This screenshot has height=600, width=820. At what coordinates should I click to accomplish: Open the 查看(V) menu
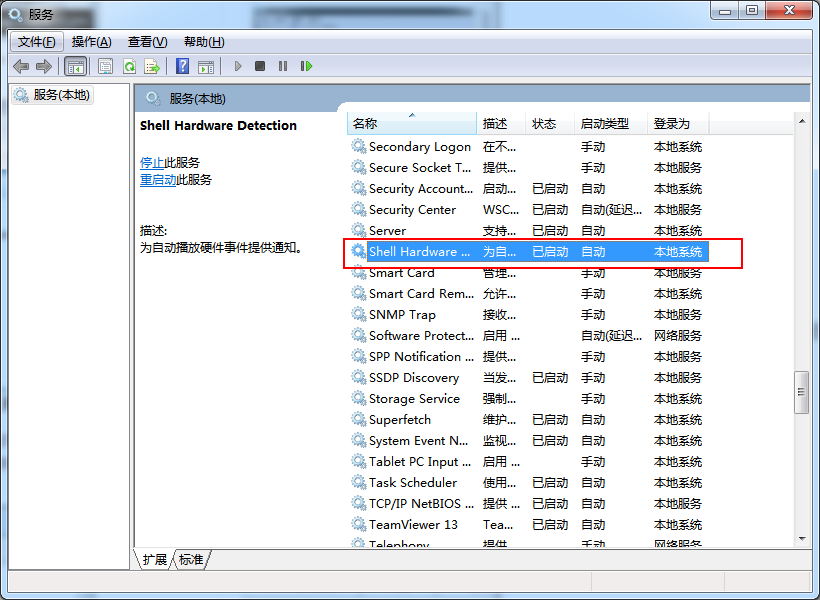tap(147, 41)
